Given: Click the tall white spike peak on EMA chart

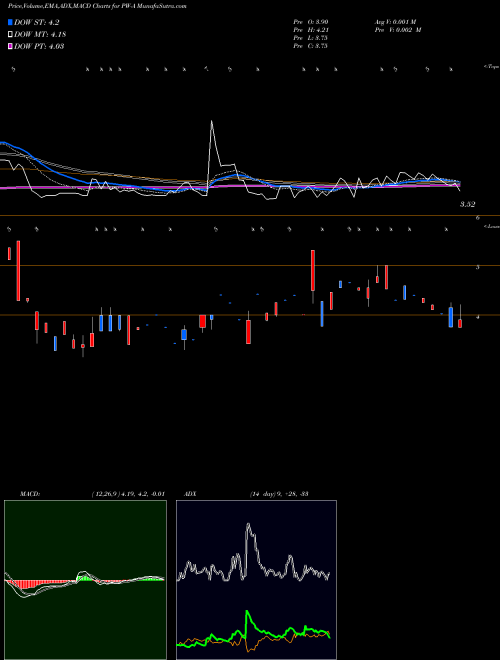Looking at the screenshot, I should tap(211, 122).
